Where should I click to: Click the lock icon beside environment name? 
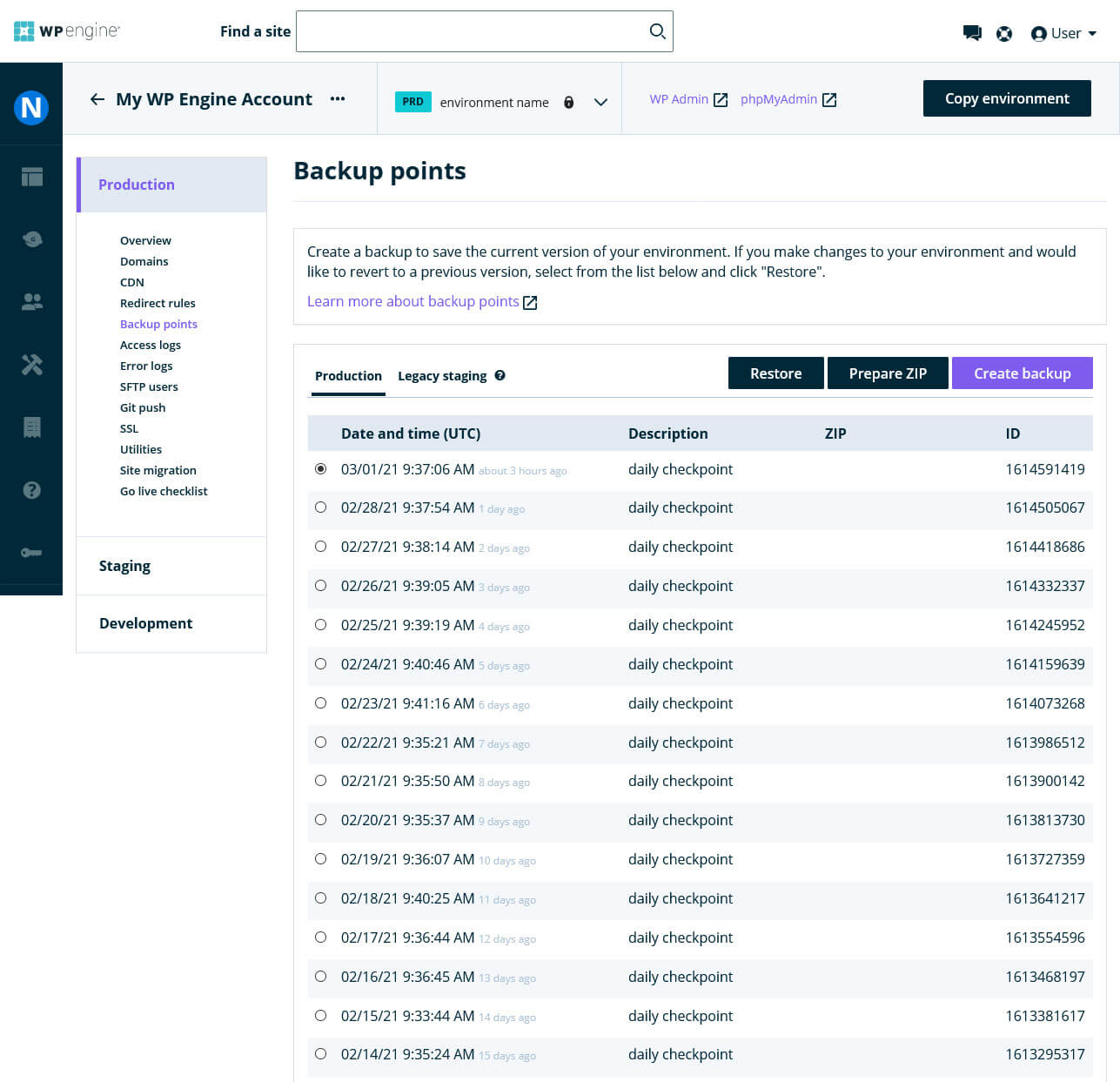click(569, 102)
